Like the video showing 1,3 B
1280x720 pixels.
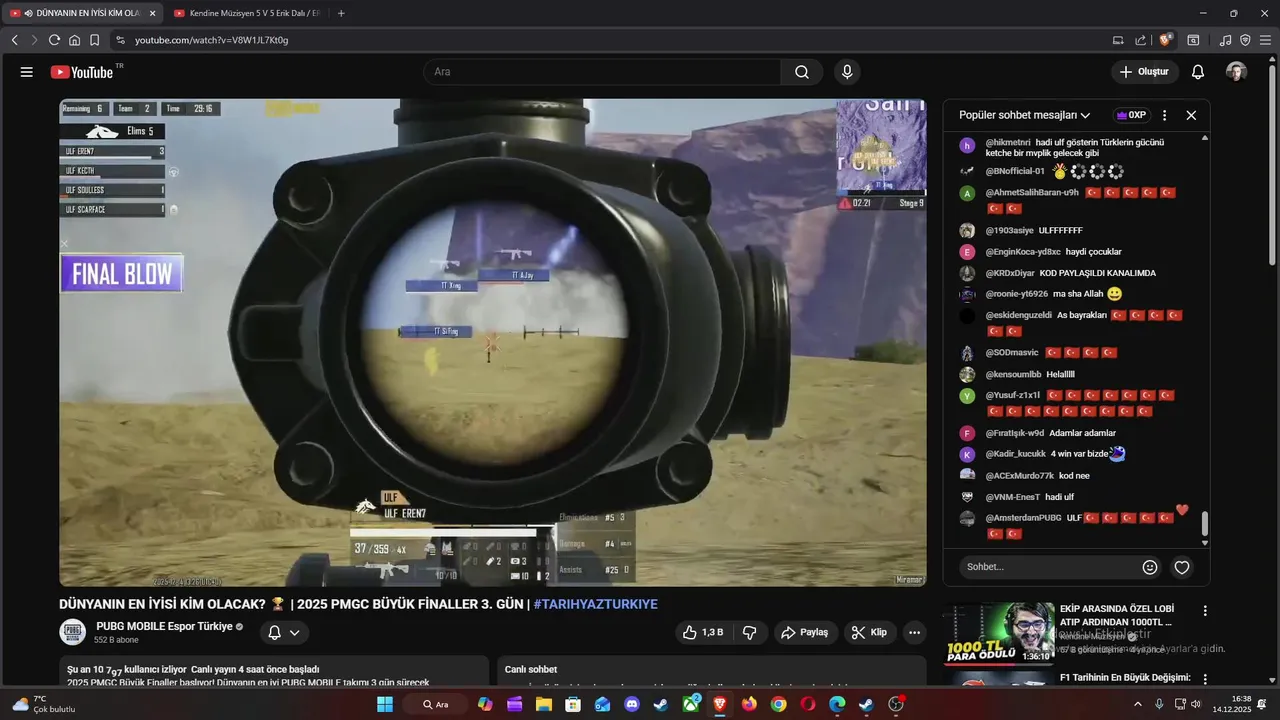(x=703, y=632)
